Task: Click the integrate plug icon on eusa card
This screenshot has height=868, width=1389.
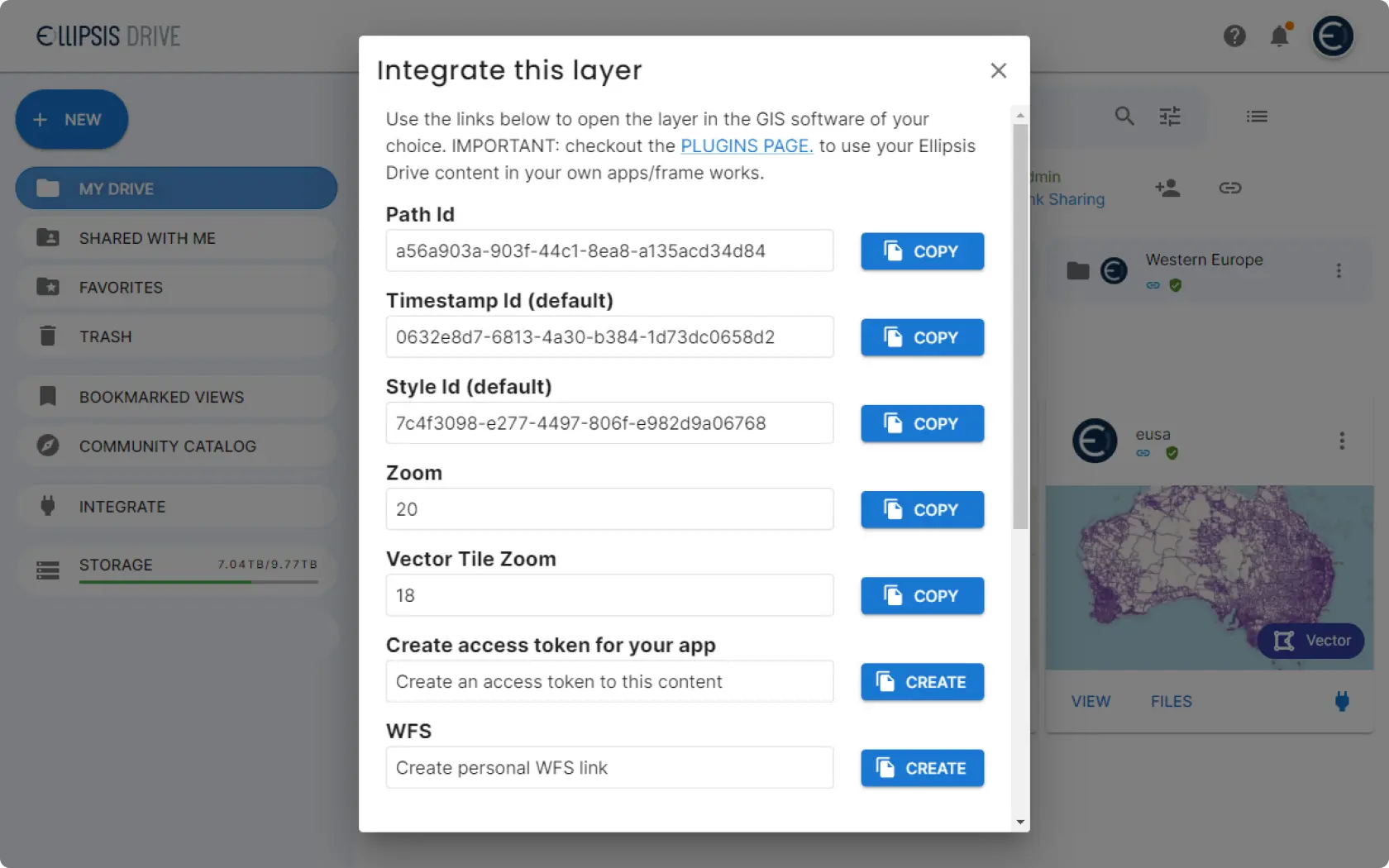Action: coord(1342,701)
